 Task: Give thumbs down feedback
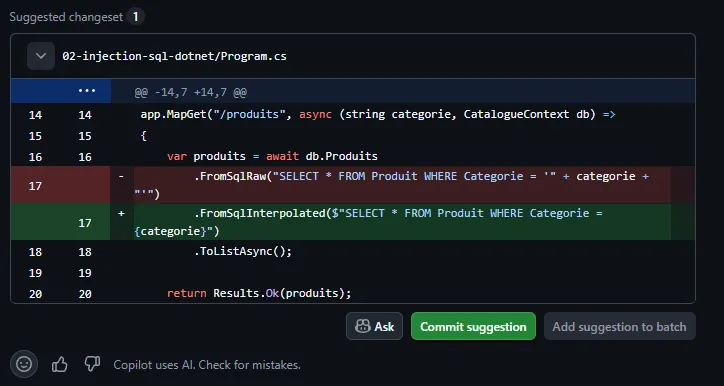click(92, 364)
